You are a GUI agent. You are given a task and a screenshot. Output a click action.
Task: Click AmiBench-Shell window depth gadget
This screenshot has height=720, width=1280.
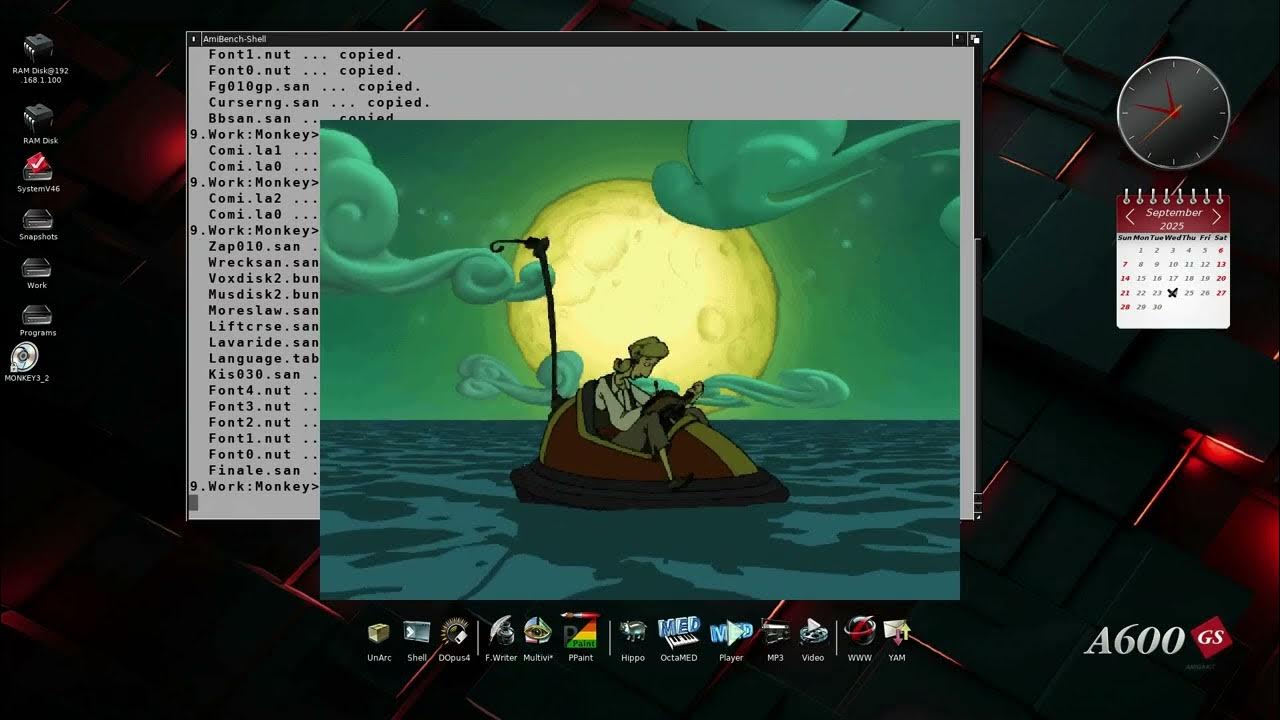(974, 39)
